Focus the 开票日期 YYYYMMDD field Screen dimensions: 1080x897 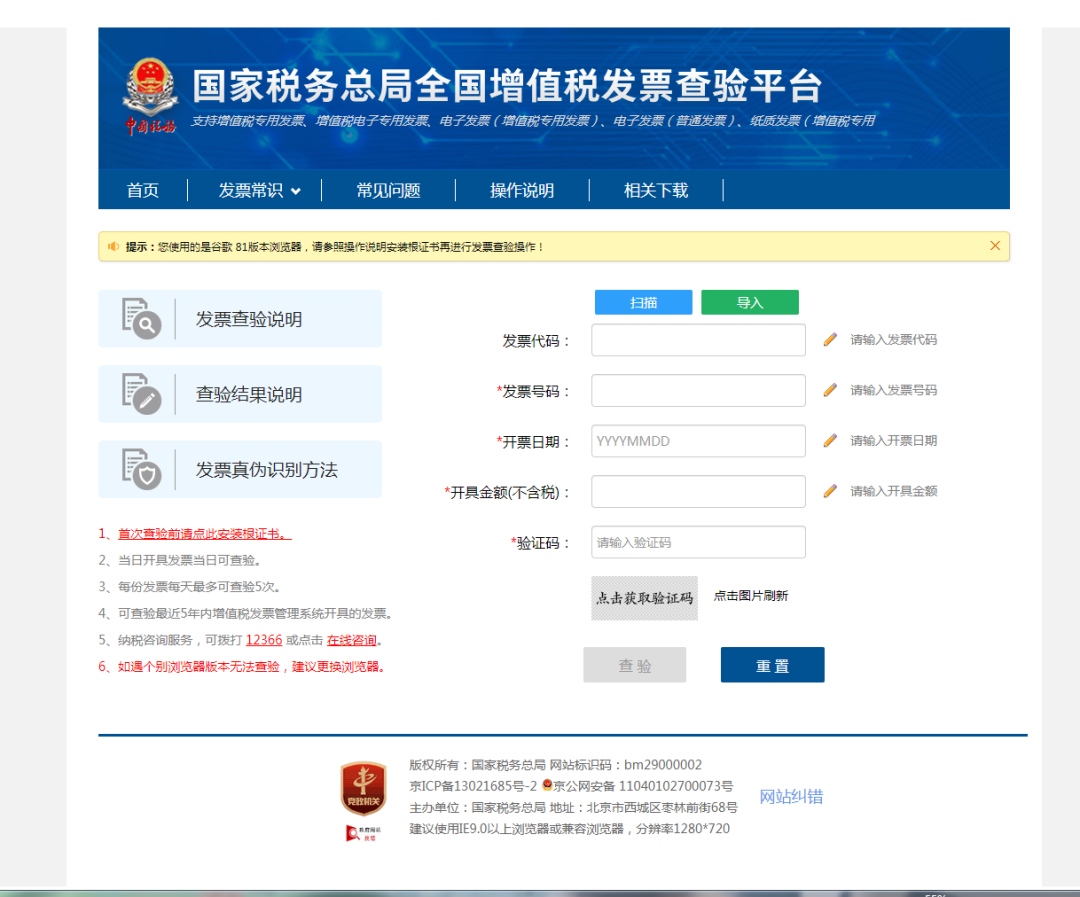[x=698, y=441]
